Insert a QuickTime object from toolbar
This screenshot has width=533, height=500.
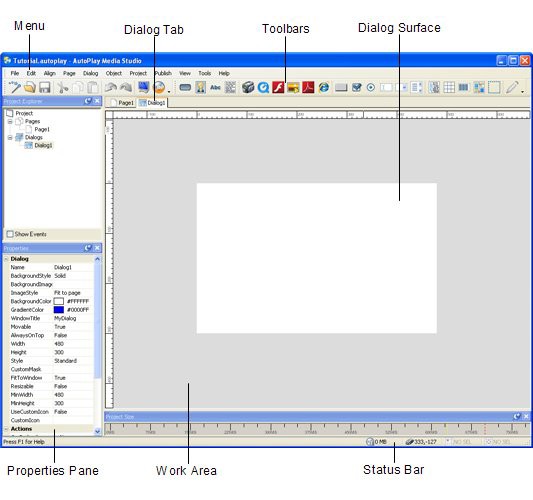[x=263, y=88]
